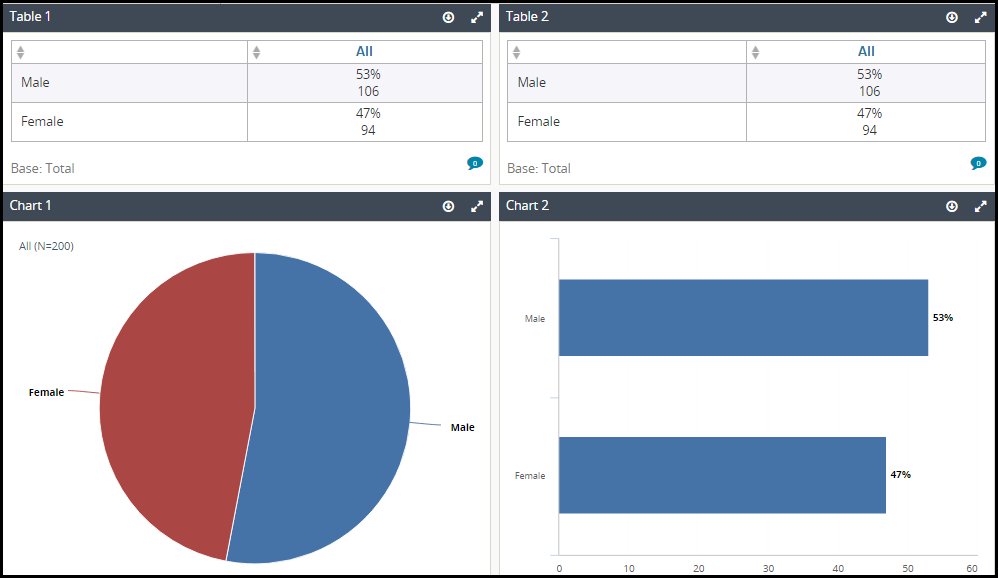Image resolution: width=998 pixels, height=578 pixels.
Task: Click the Table 1 panel title
Action: coord(30,17)
